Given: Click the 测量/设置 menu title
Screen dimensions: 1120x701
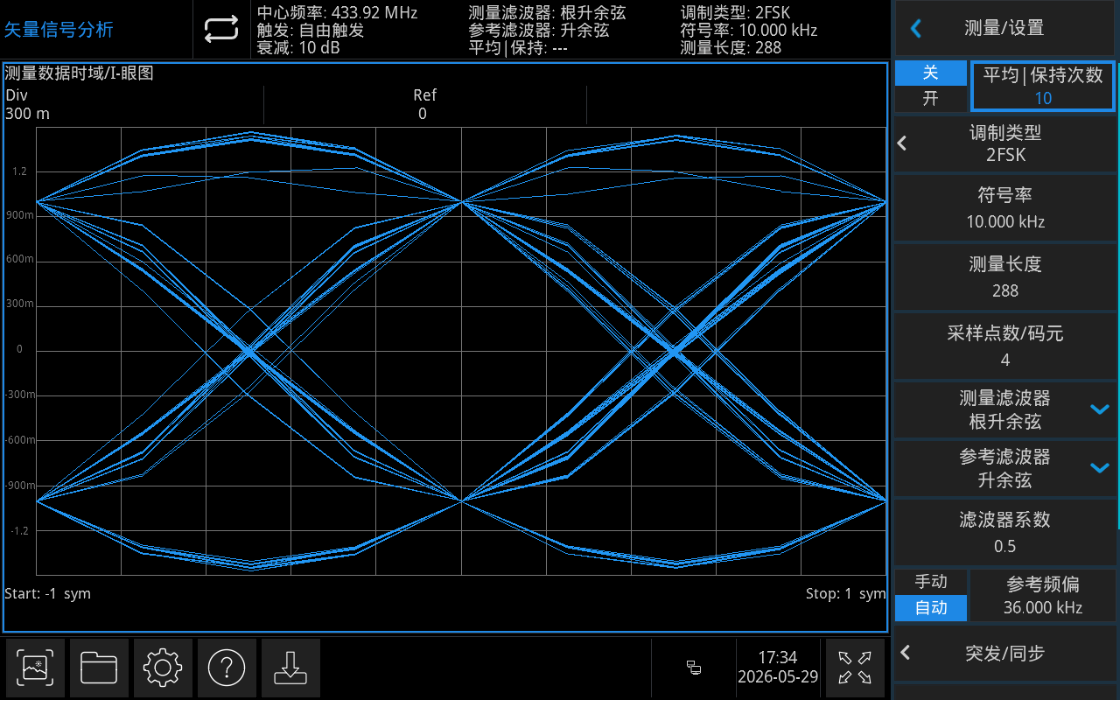Looking at the screenshot, I should pos(1004,29).
